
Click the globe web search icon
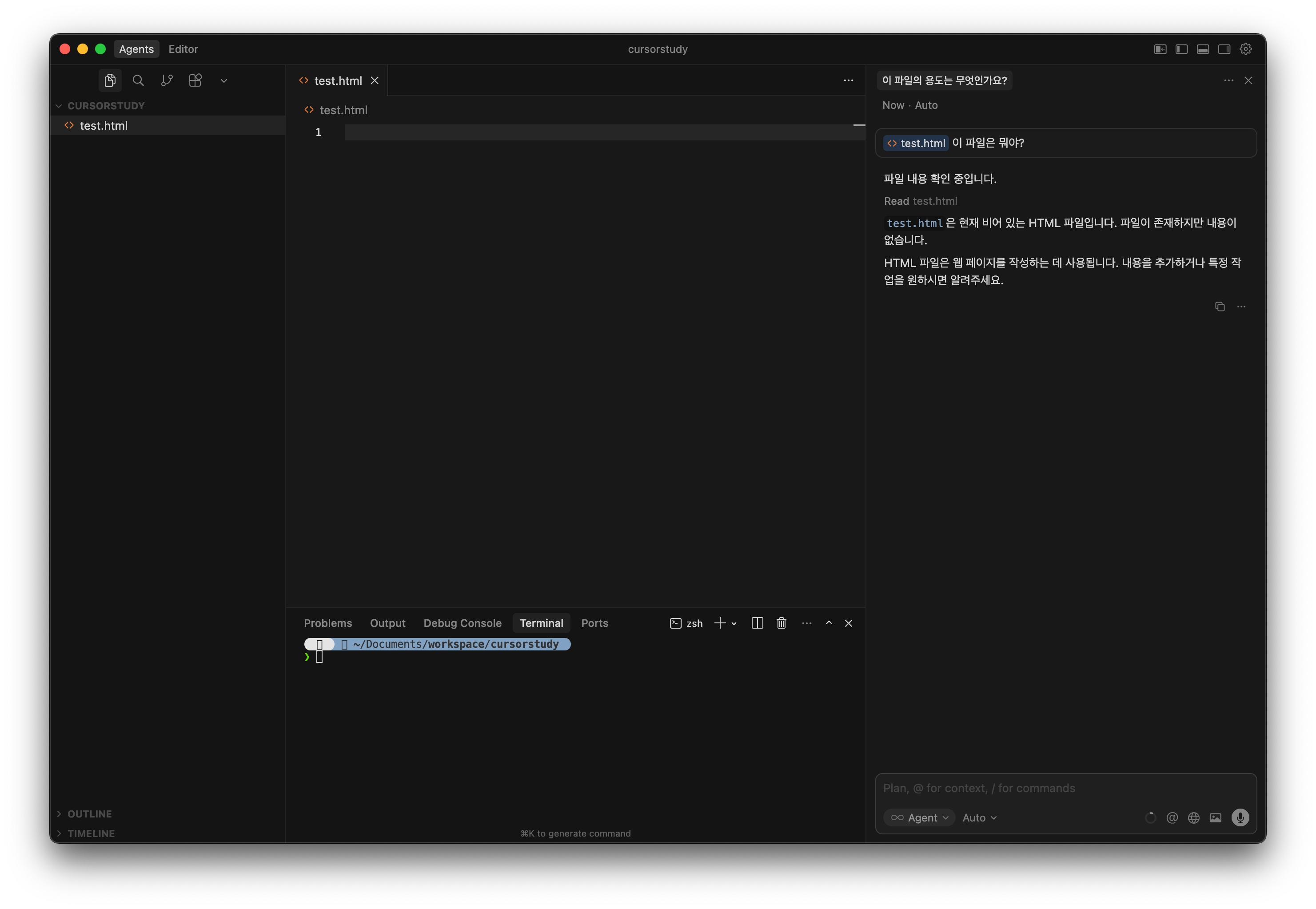1193,818
